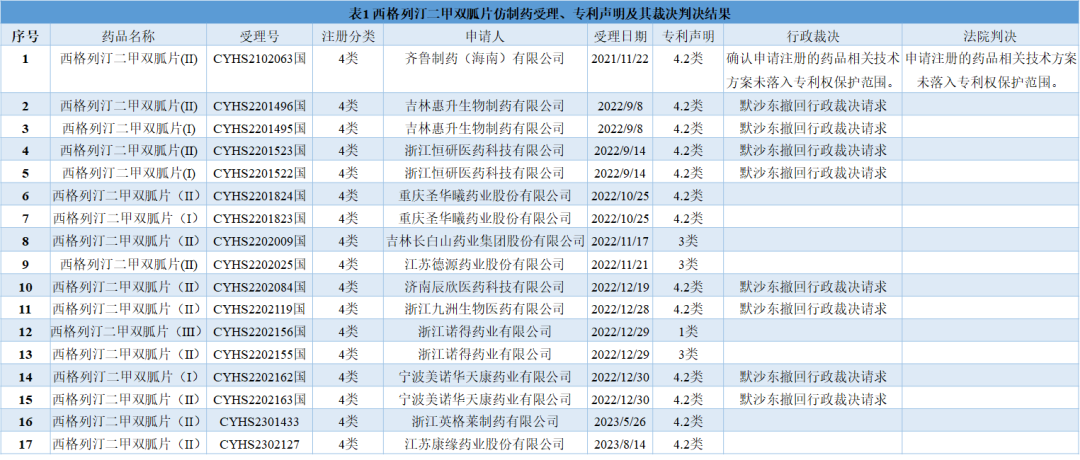Viewport: 1080px width, 460px height.
Task: Select cell CYHS2201522国
Action: click(259, 173)
